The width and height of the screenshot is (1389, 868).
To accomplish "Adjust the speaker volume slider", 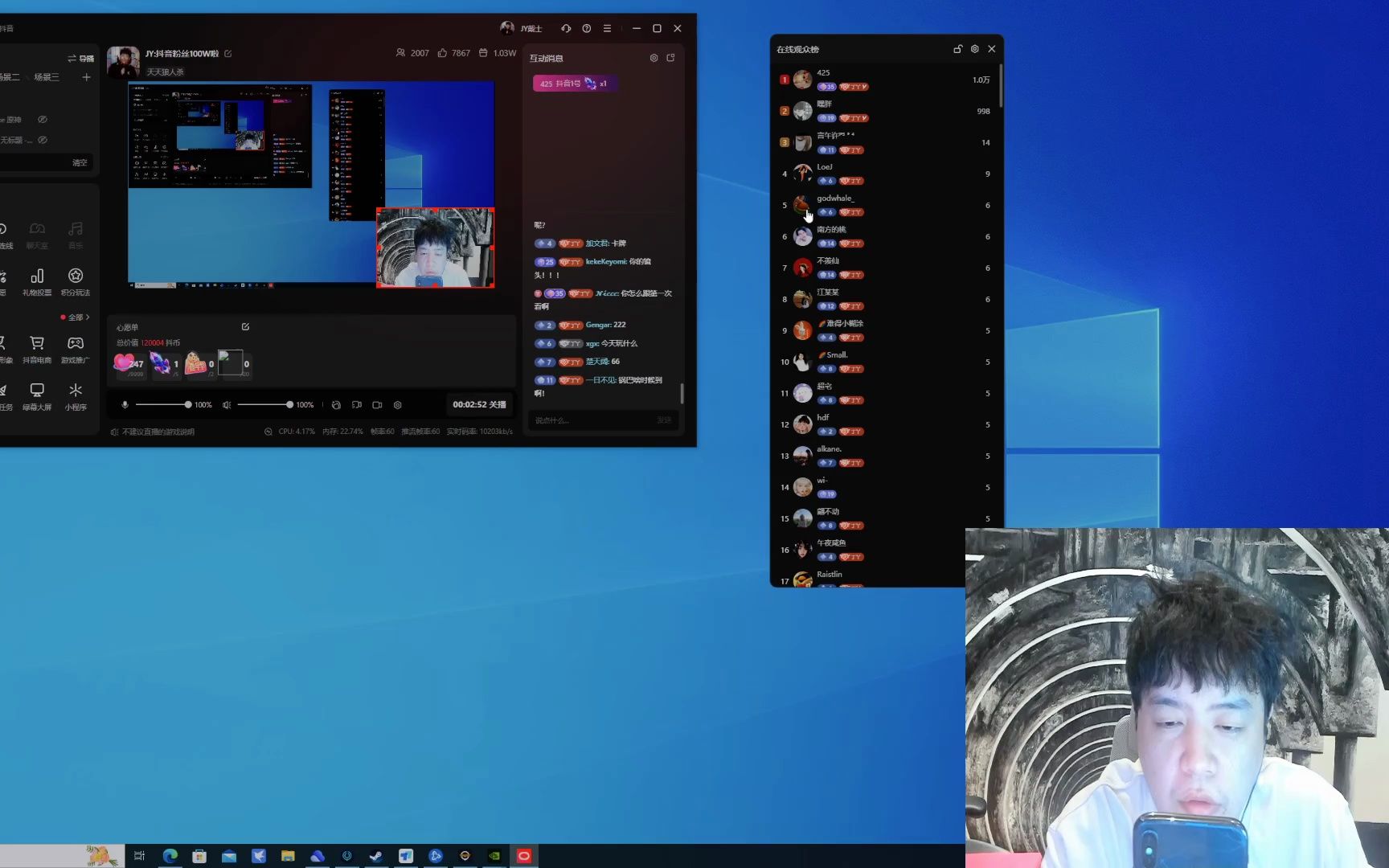I will tap(264, 405).
